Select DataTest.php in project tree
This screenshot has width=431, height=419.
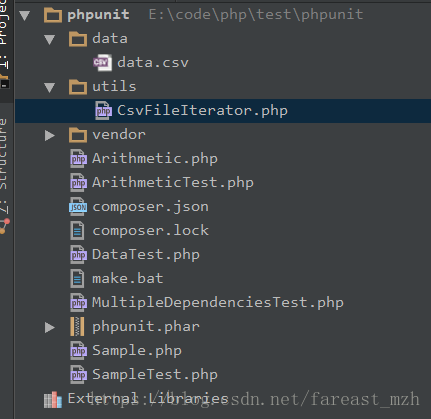pyautogui.click(x=146, y=255)
